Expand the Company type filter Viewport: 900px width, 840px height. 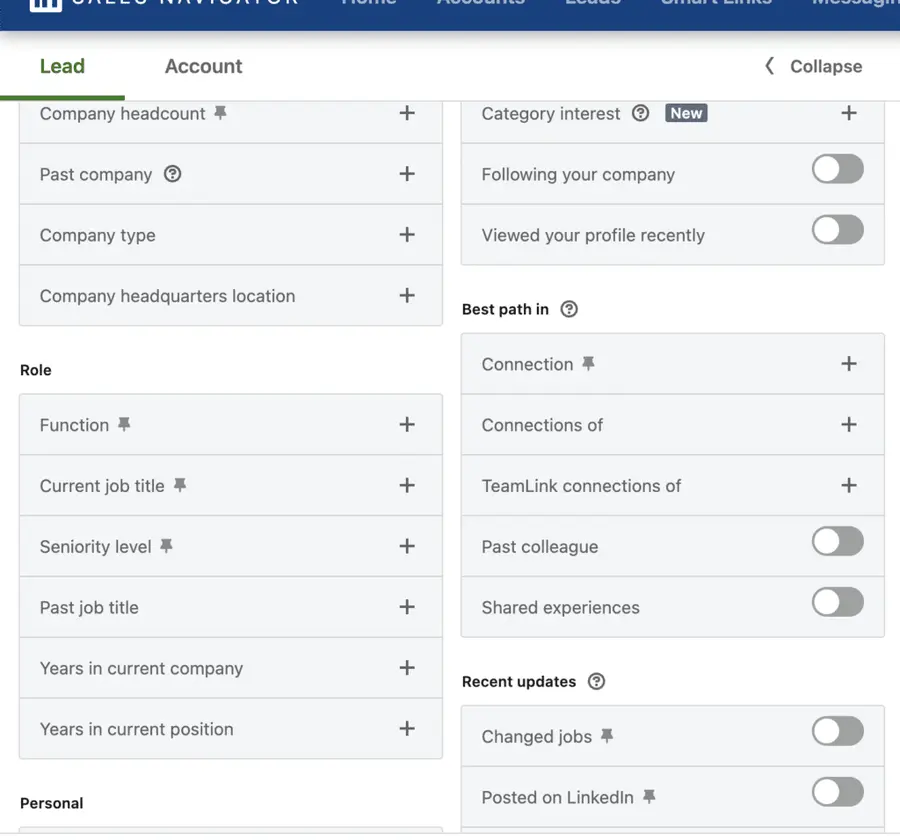(407, 235)
